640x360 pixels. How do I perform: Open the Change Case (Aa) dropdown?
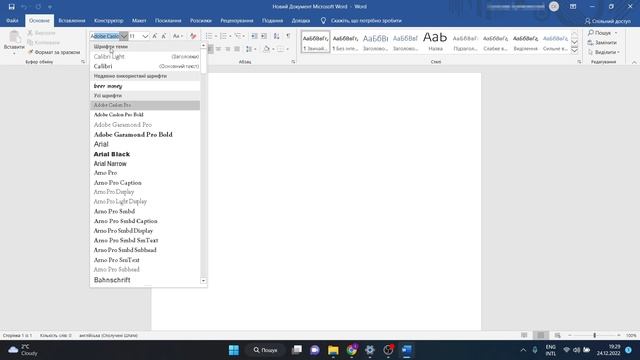coord(178,36)
